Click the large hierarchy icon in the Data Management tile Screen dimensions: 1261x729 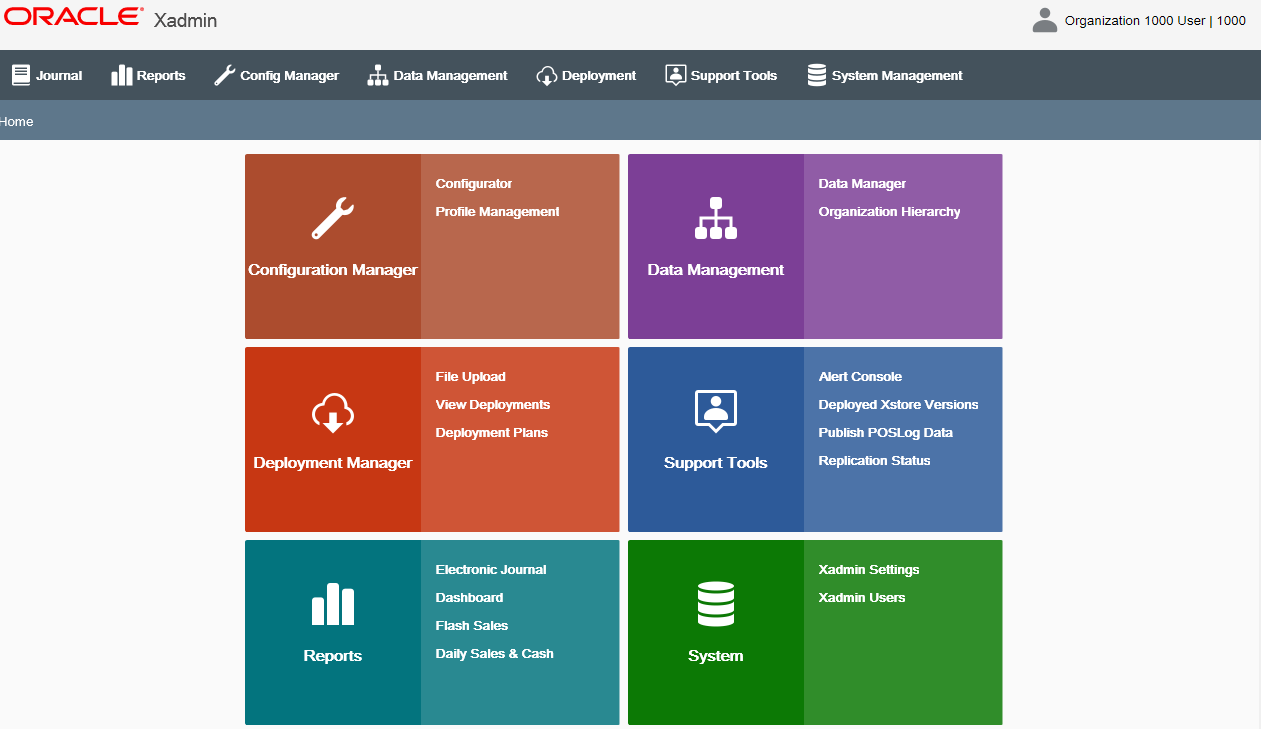click(716, 218)
